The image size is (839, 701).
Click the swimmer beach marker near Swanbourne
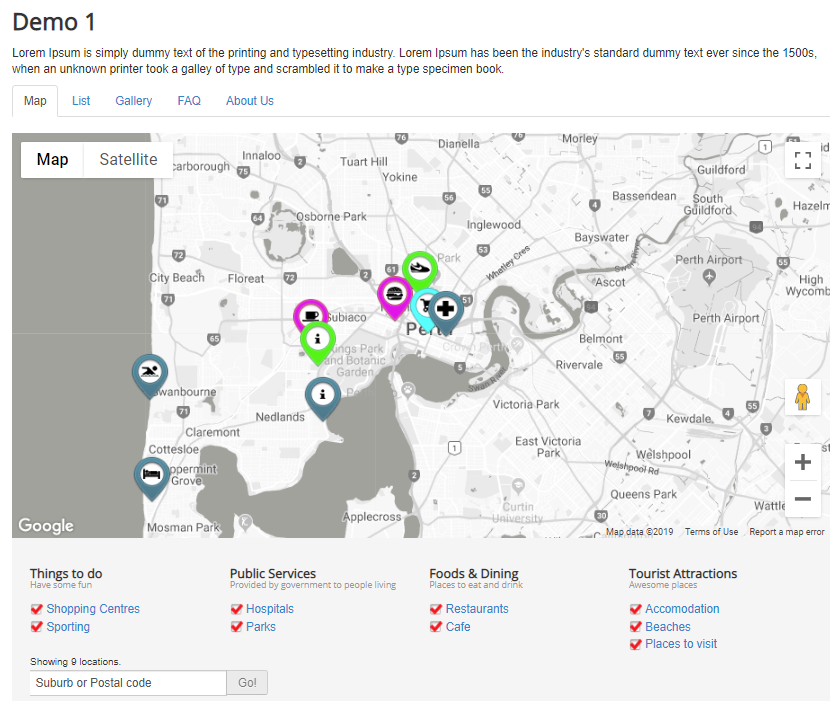coord(150,372)
